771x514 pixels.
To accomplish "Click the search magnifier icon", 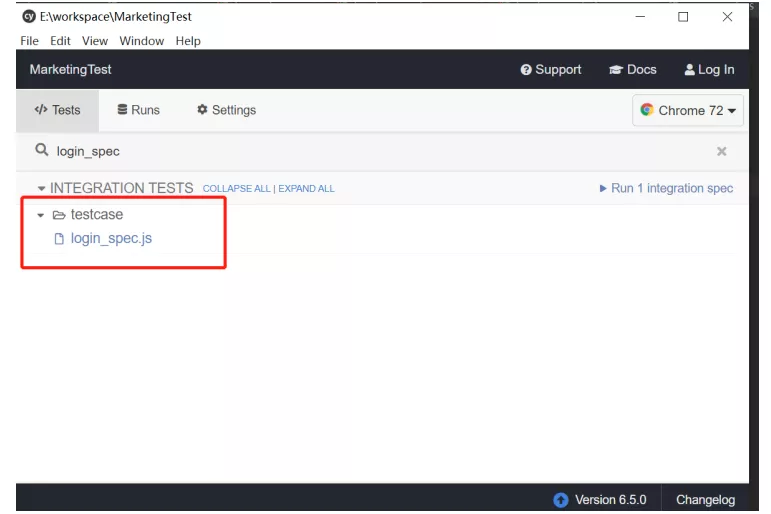I will click(x=41, y=150).
